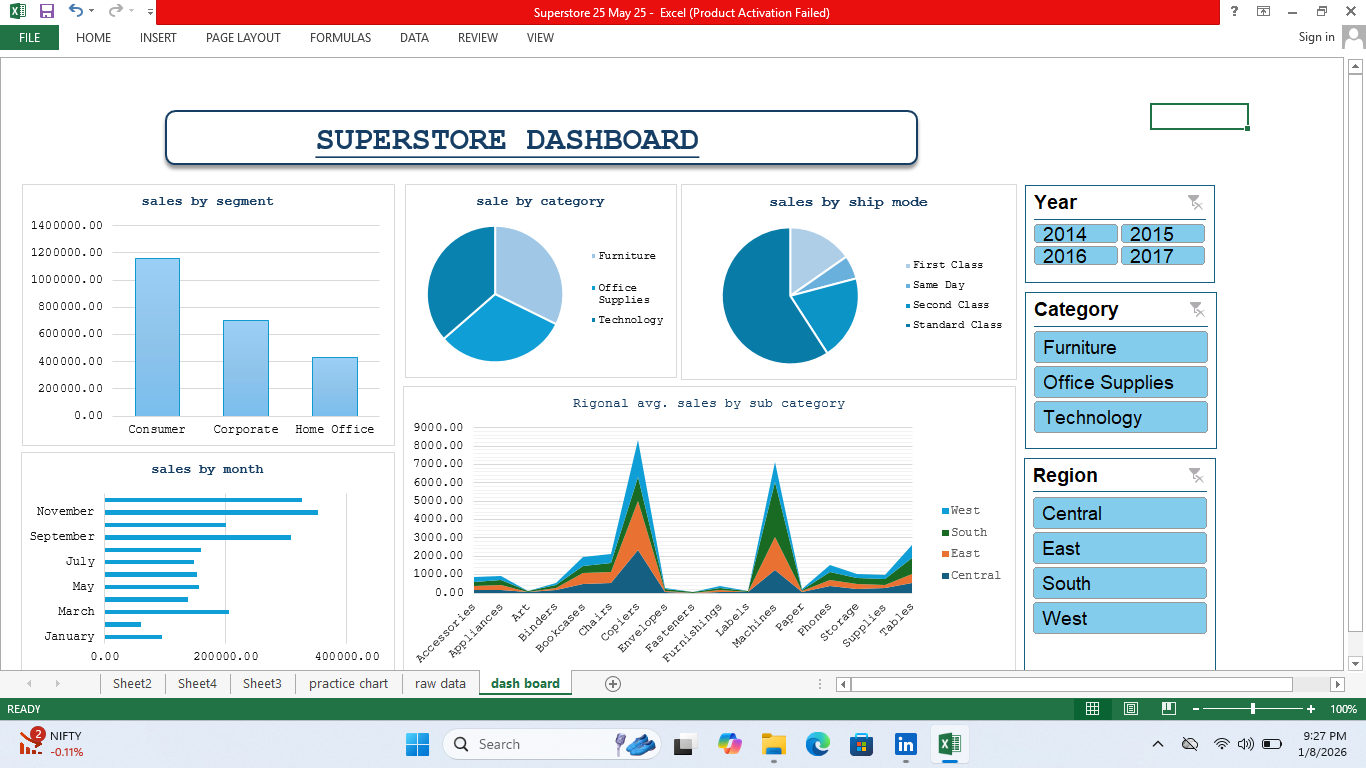Filter by Technology in Category slicer

click(x=1120, y=417)
